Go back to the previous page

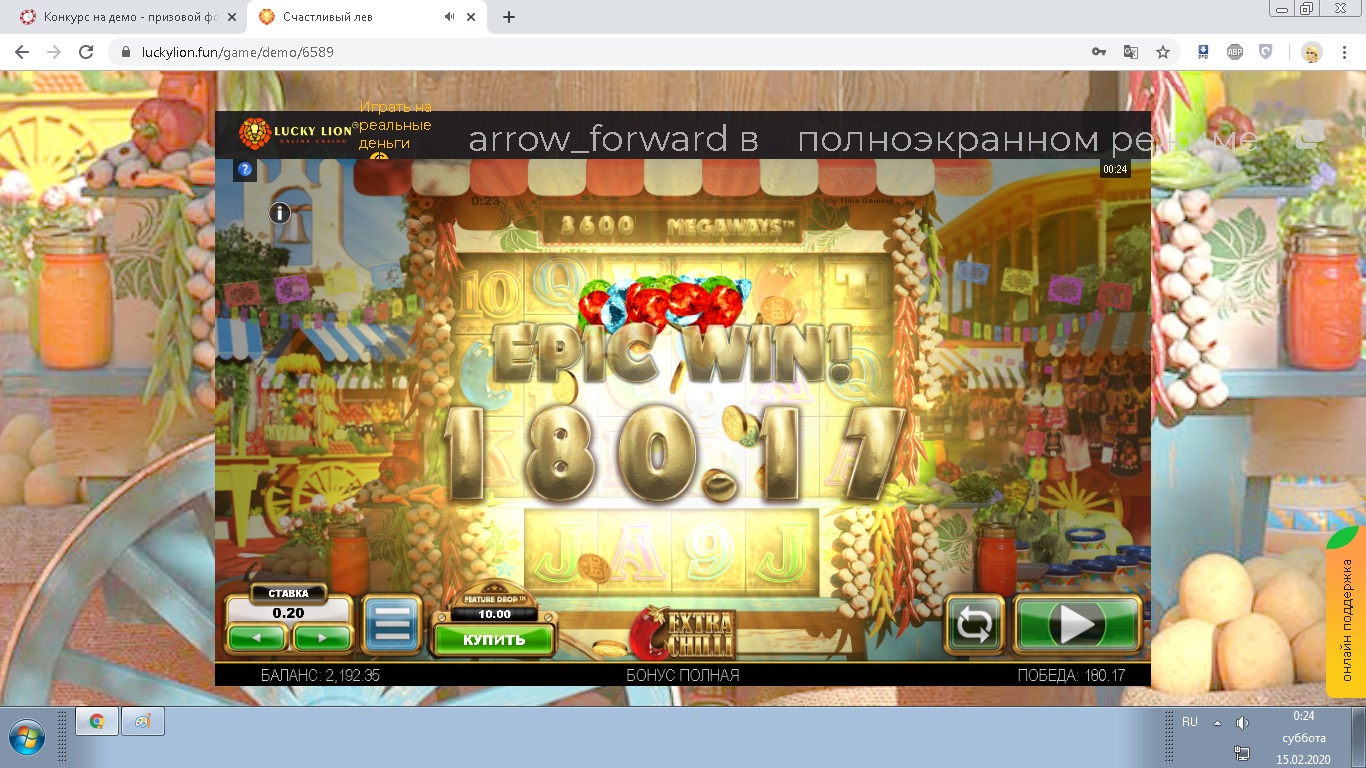22,52
